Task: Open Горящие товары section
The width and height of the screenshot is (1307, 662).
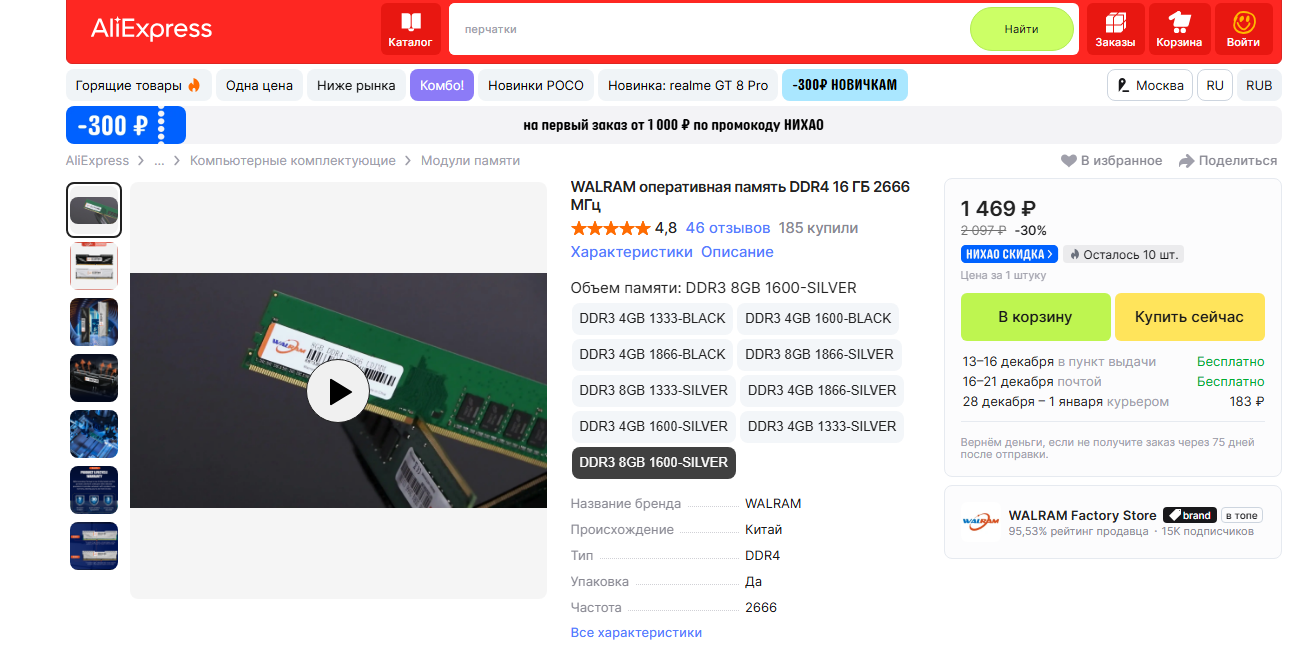Action: pos(138,86)
